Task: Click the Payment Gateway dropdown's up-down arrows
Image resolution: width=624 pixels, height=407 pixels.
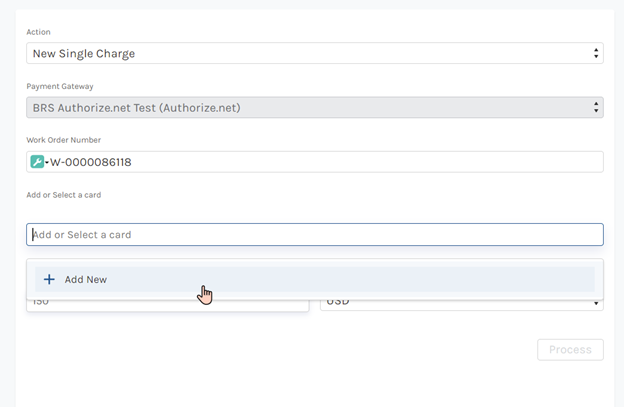Action: click(596, 107)
